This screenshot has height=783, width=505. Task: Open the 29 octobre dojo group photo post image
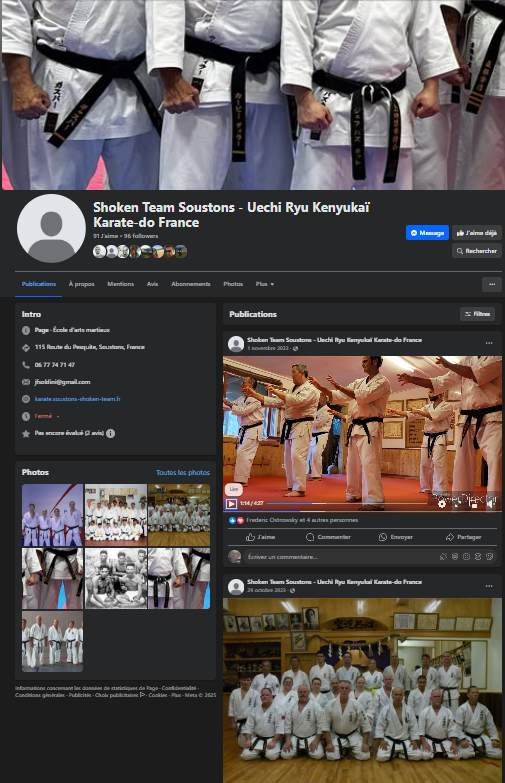coord(362,690)
